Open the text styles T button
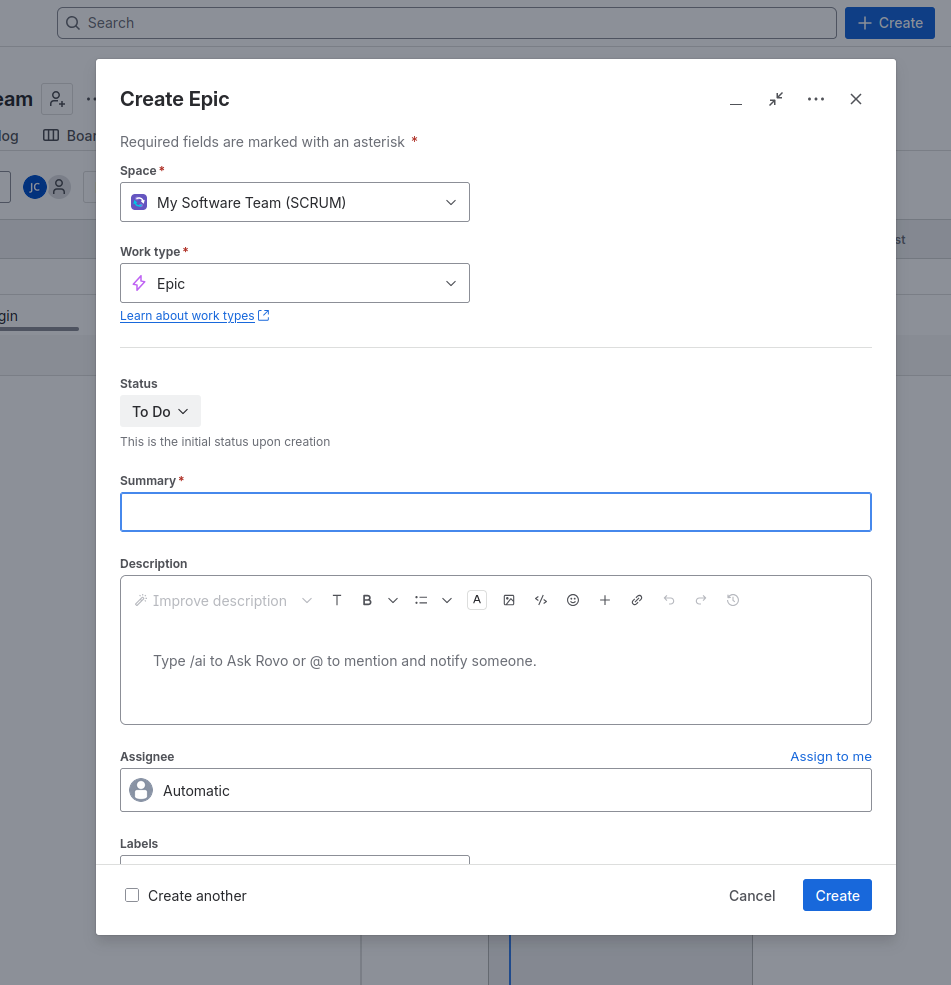Image resolution: width=951 pixels, height=985 pixels. click(337, 601)
